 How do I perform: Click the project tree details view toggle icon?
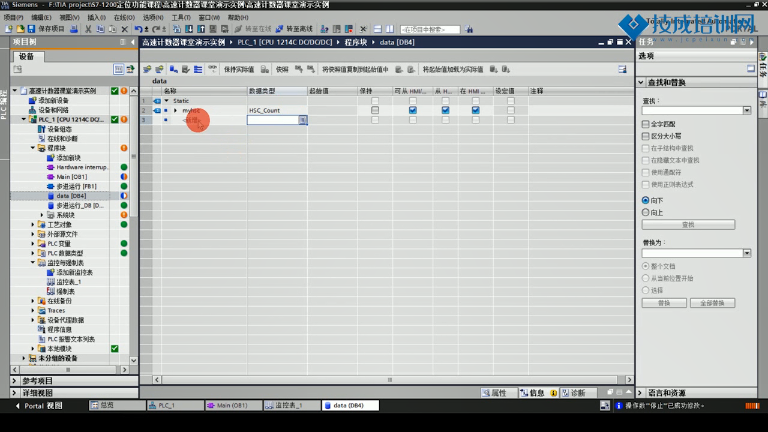tap(119, 69)
